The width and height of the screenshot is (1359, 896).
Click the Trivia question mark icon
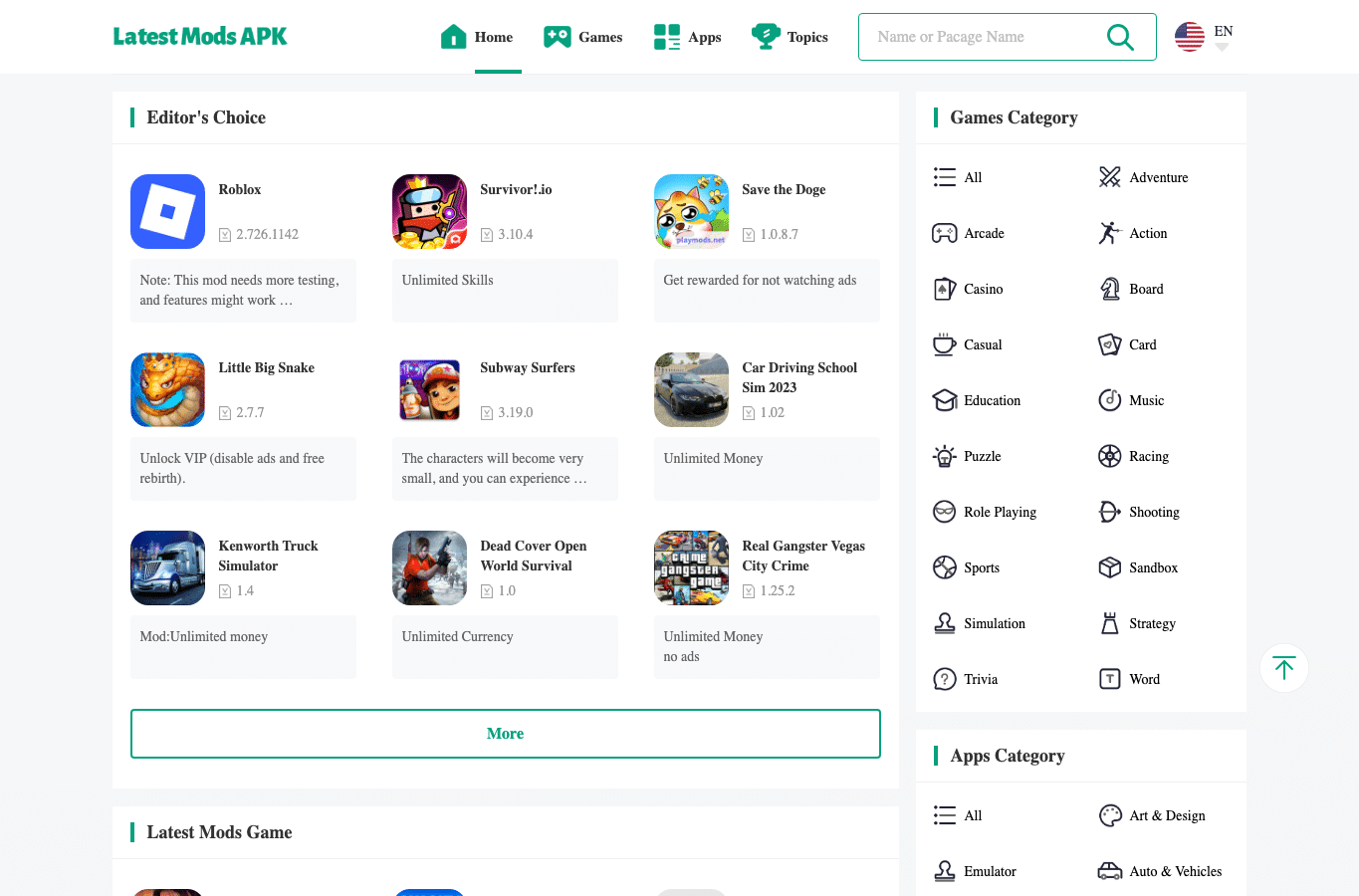944,679
